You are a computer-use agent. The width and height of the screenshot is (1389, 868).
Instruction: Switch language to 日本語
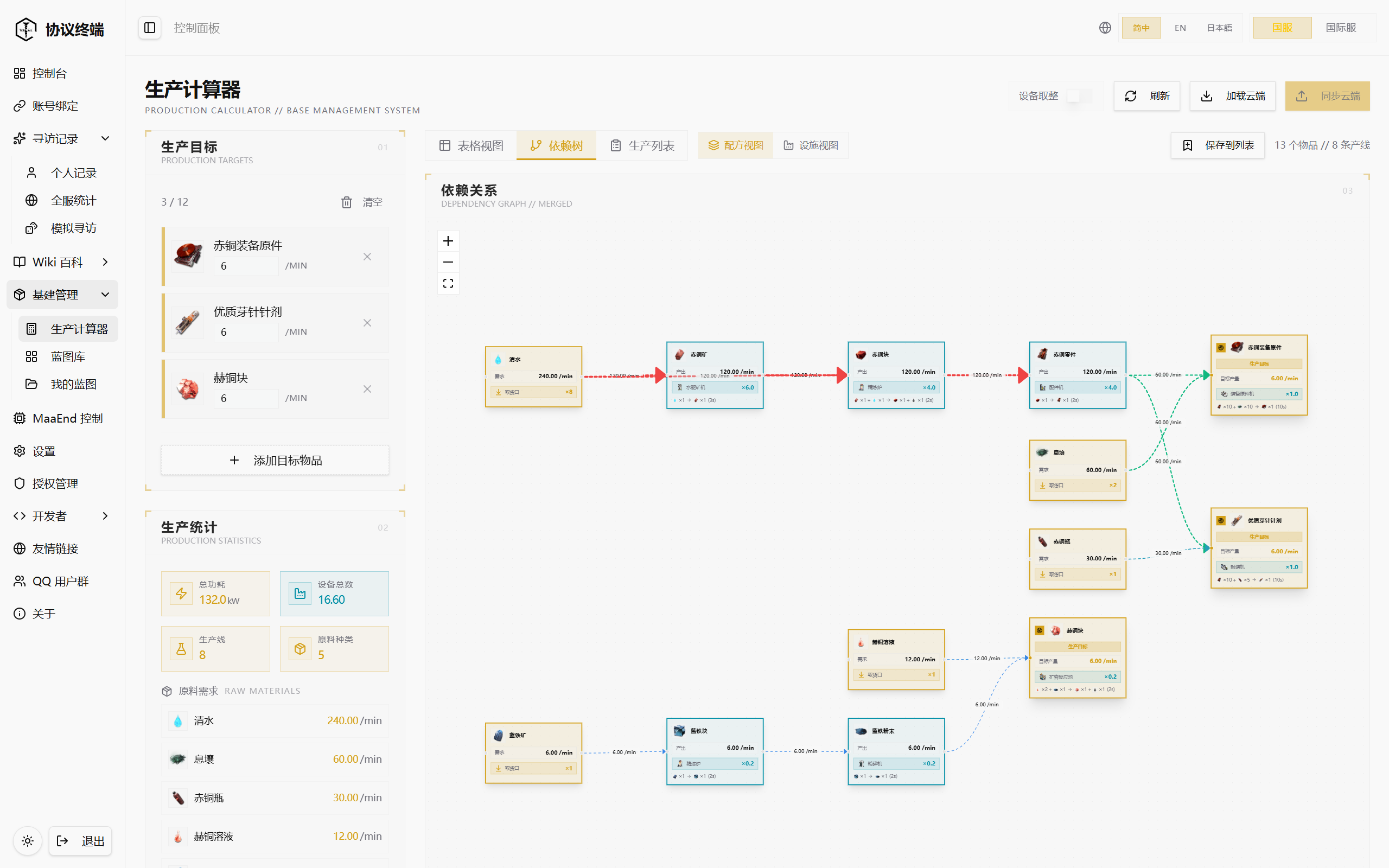click(1220, 28)
